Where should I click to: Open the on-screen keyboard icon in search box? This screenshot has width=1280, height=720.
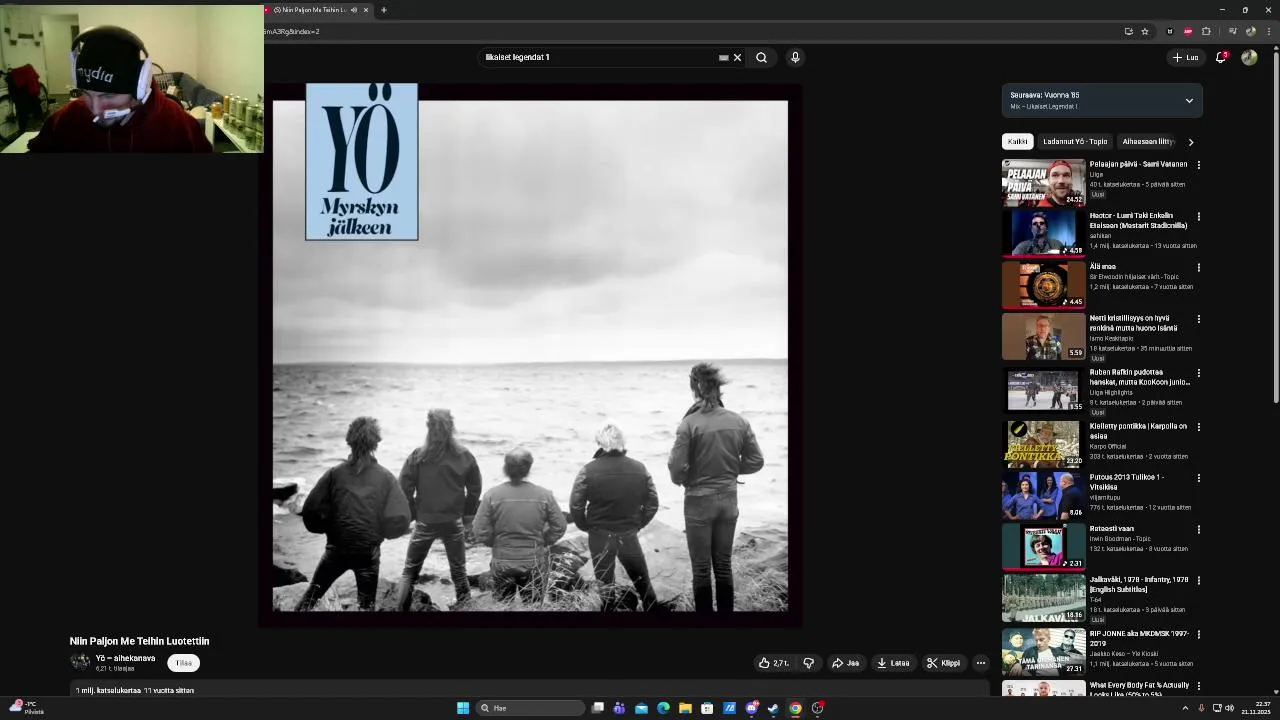coord(724,58)
